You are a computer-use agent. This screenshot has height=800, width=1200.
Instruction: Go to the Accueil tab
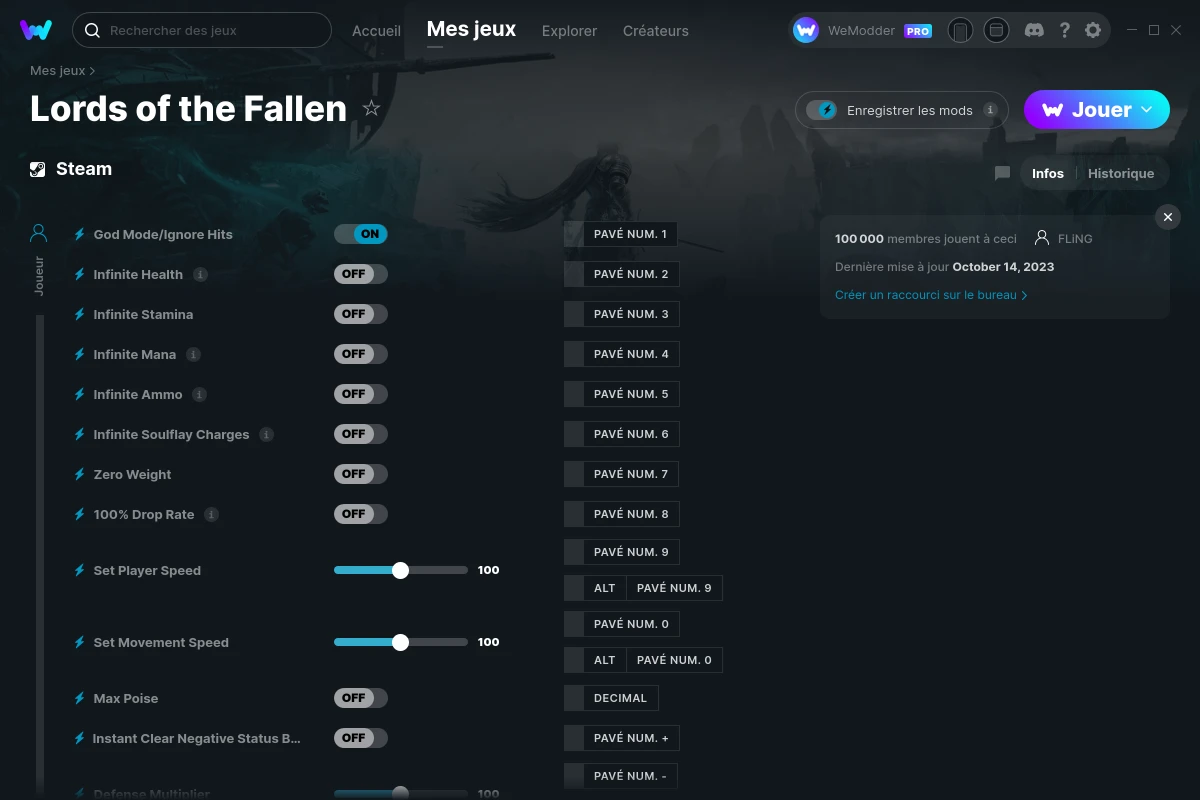[376, 31]
